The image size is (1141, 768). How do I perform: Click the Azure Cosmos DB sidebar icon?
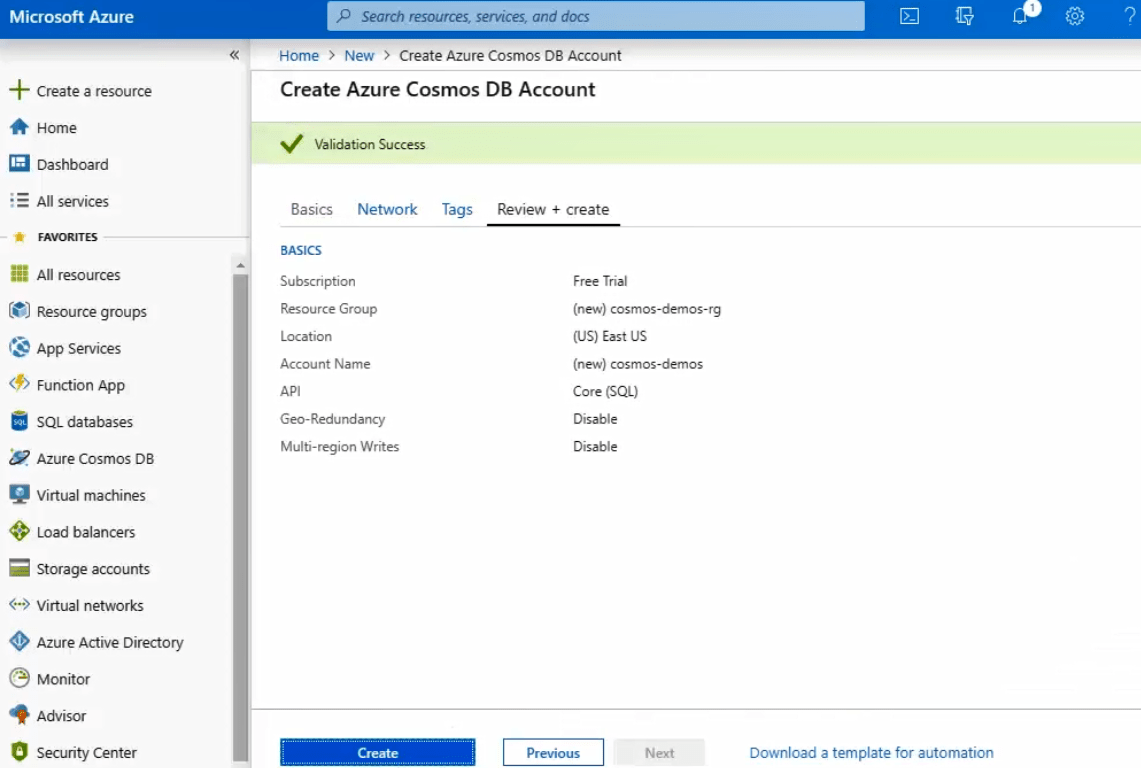click(19, 458)
